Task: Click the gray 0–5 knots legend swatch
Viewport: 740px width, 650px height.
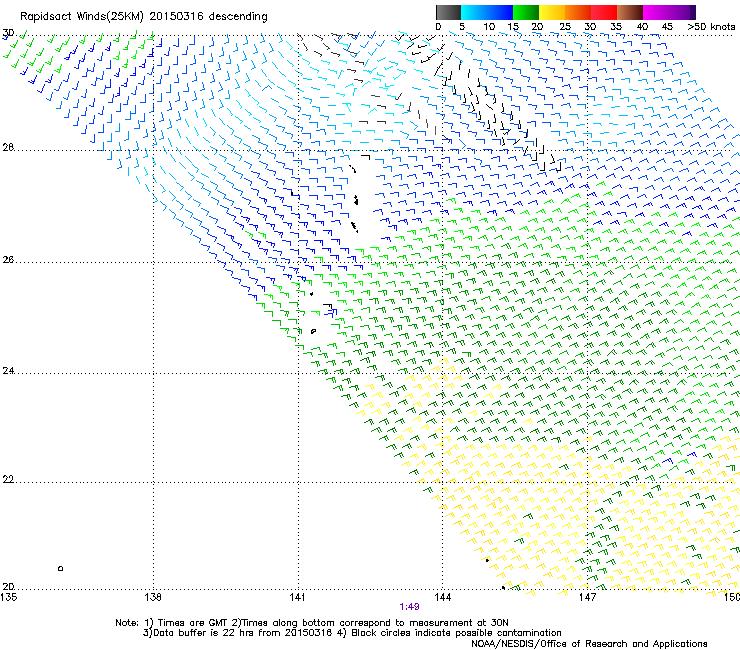Action: pos(448,12)
